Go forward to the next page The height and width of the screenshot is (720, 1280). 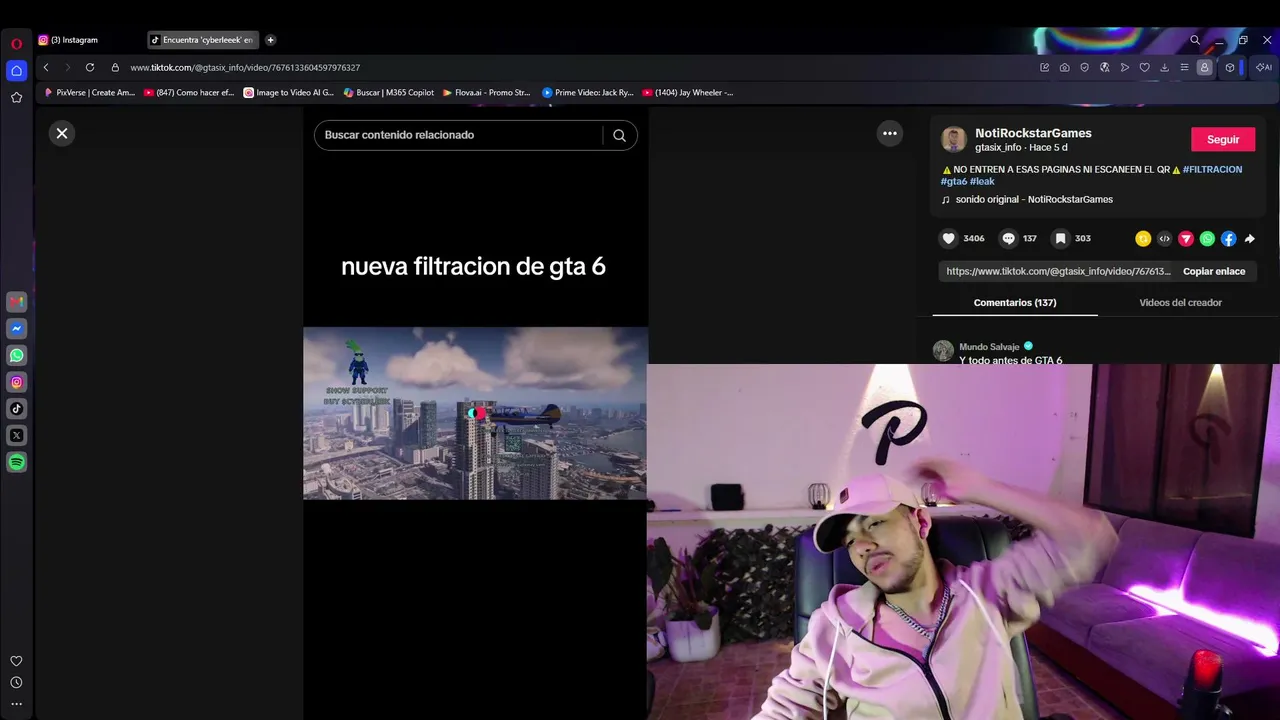68,67
